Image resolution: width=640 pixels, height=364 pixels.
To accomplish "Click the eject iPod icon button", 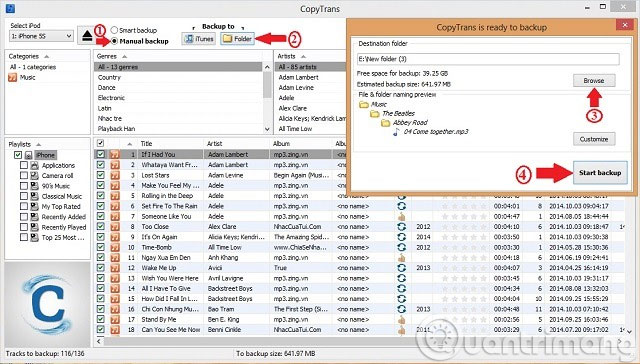I will [x=87, y=36].
